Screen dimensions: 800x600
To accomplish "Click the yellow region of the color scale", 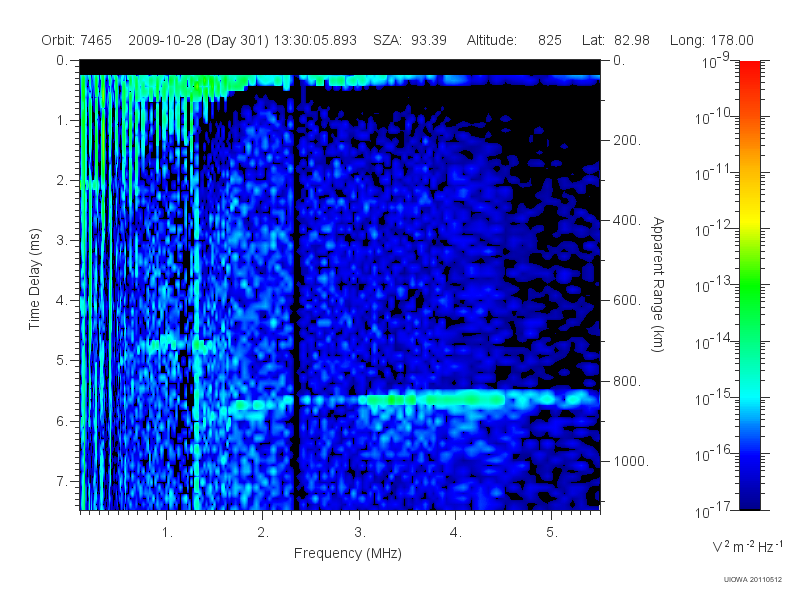I will [x=749, y=217].
